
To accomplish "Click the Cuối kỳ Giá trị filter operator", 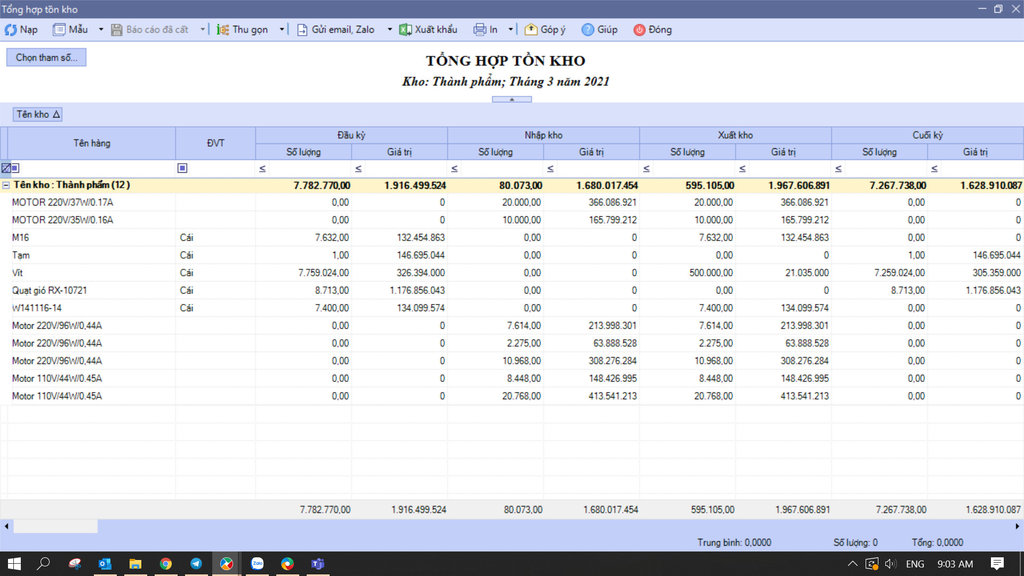I will (935, 168).
